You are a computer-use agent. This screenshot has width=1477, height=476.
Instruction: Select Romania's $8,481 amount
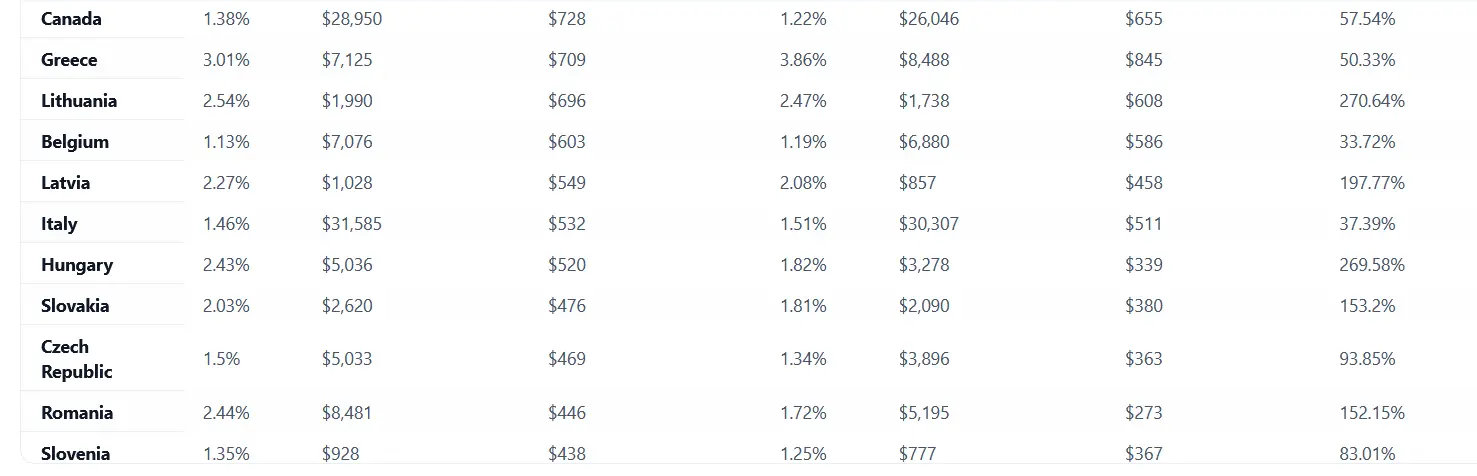tap(347, 413)
